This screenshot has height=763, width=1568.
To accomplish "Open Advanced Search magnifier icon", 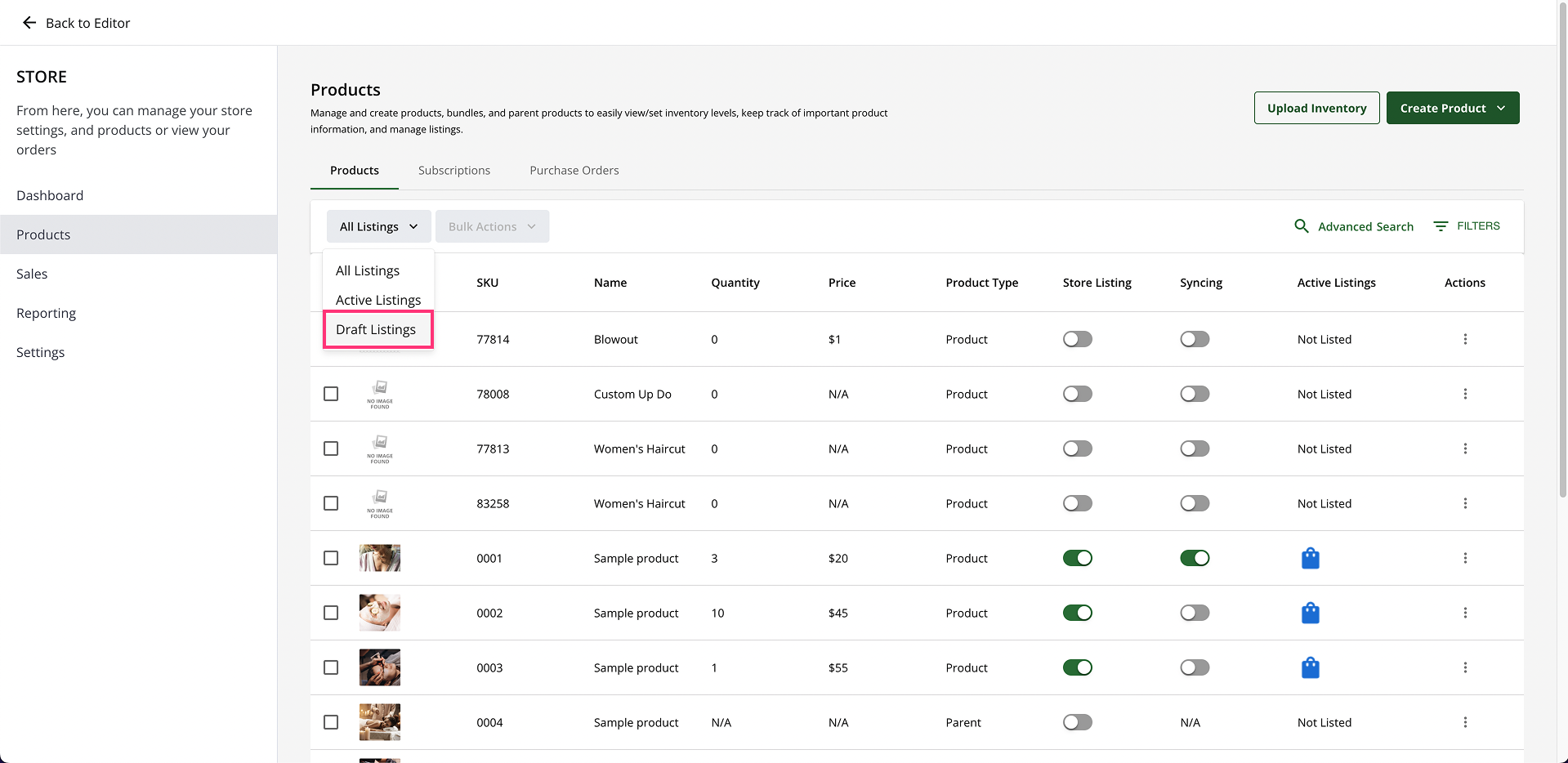I will coord(1302,225).
